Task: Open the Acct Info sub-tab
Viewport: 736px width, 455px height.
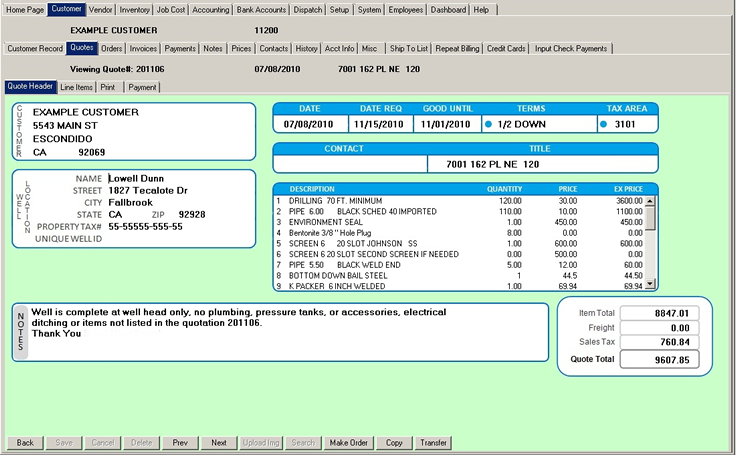Action: 339,48
